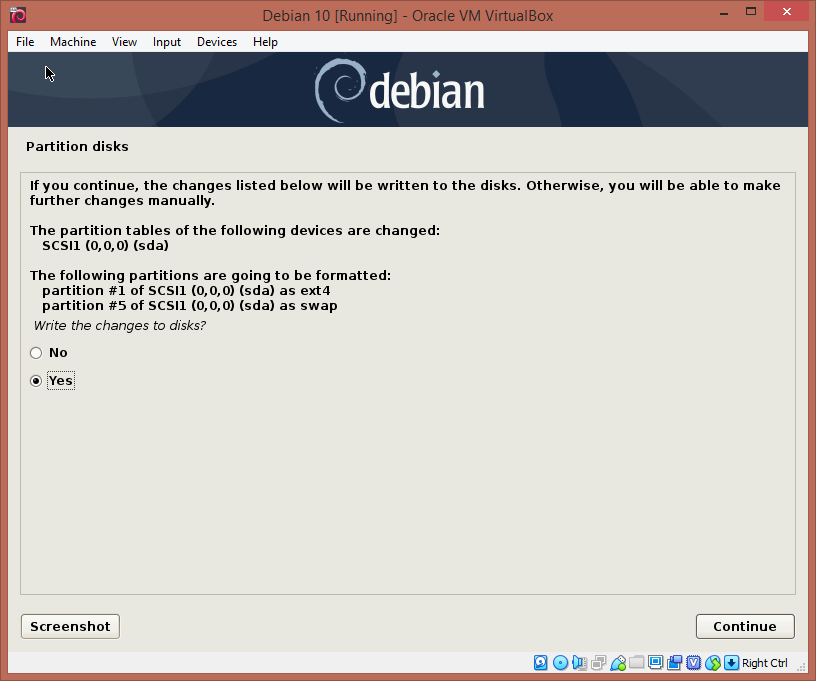Click the Continue button
Viewport: 816px width, 681px height.
coord(745,626)
